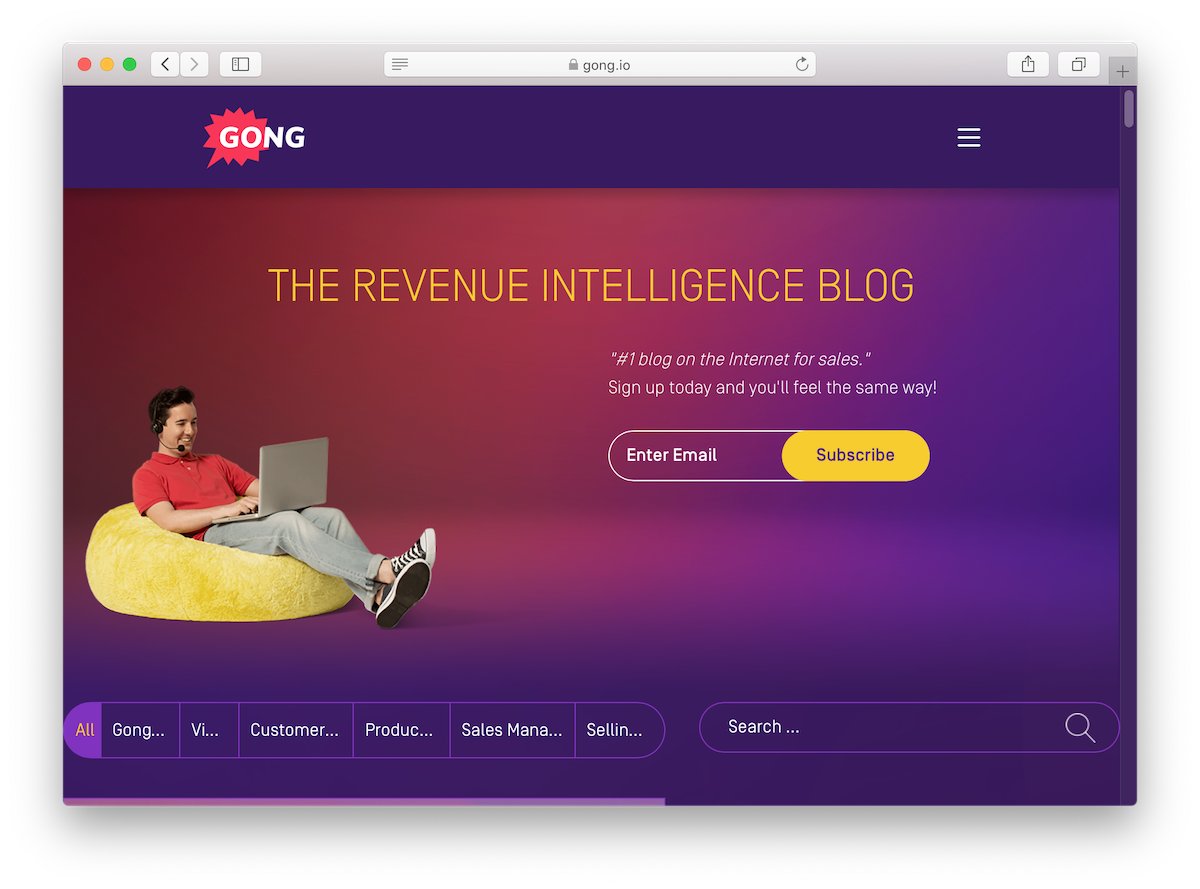
Task: Click the gong.io address bar
Action: point(600,64)
